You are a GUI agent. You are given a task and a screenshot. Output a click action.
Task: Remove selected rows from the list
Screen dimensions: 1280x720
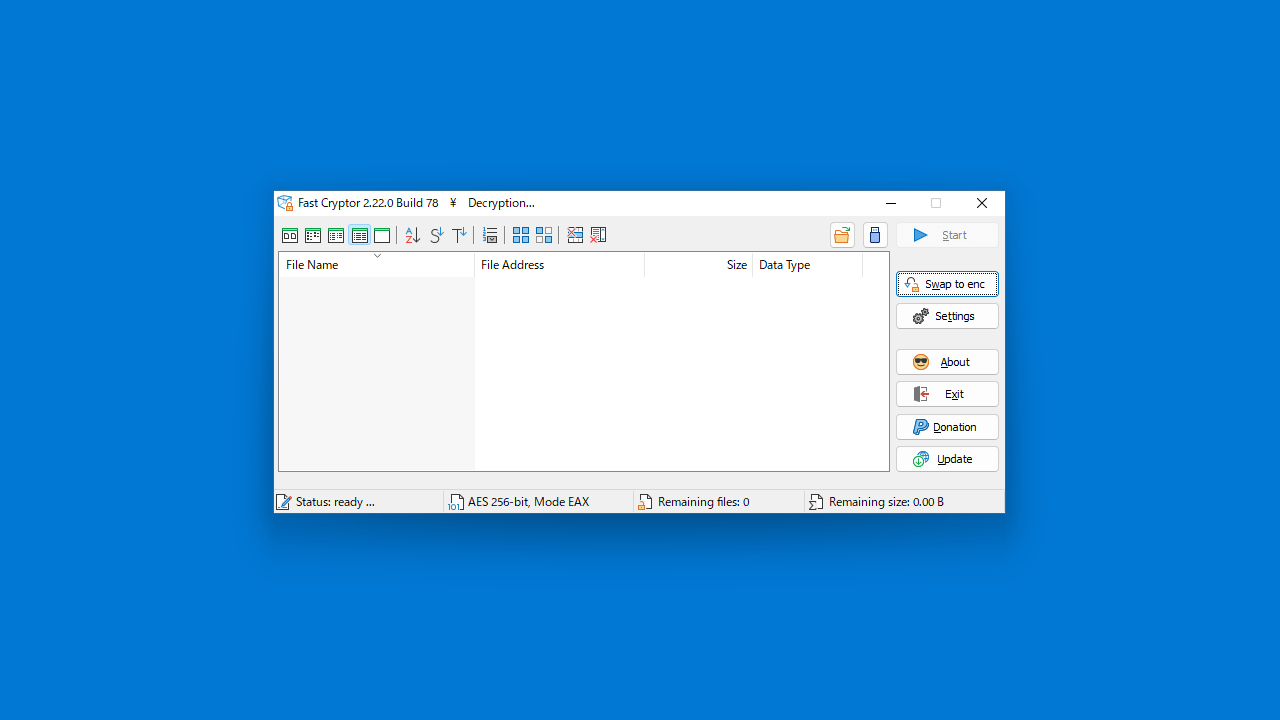click(575, 235)
